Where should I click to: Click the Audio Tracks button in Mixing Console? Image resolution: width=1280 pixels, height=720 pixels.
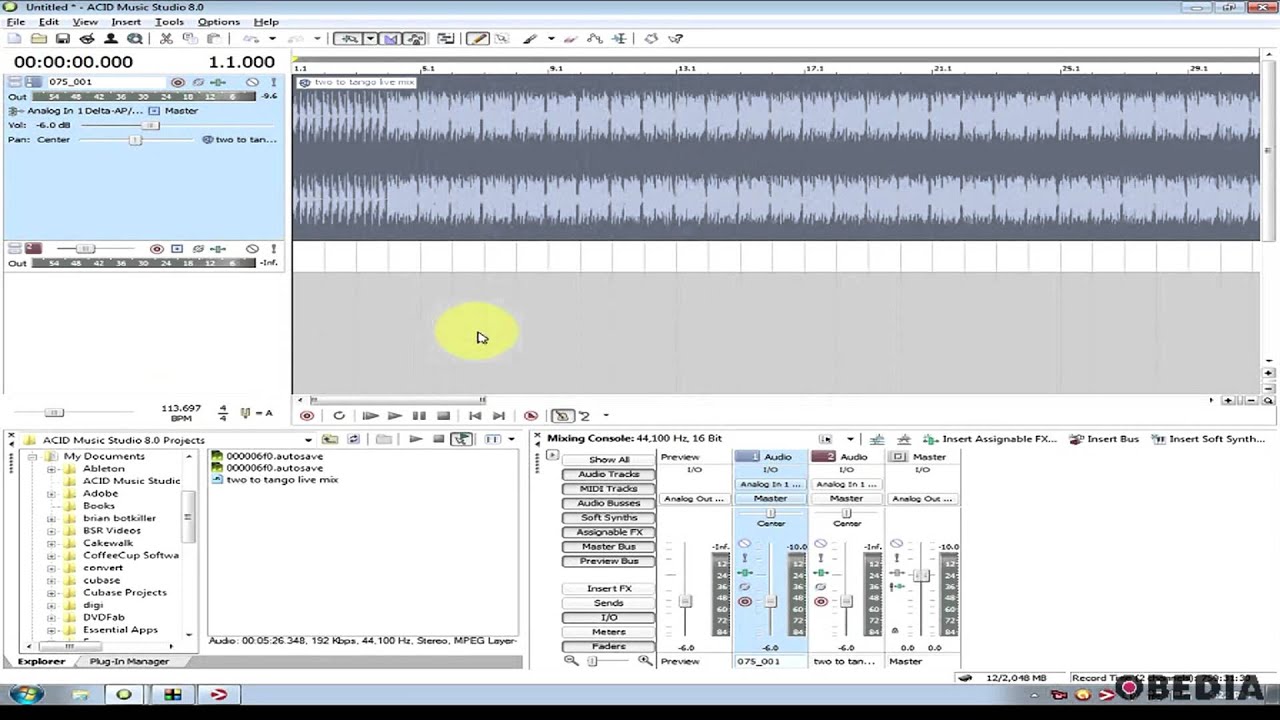coord(608,474)
